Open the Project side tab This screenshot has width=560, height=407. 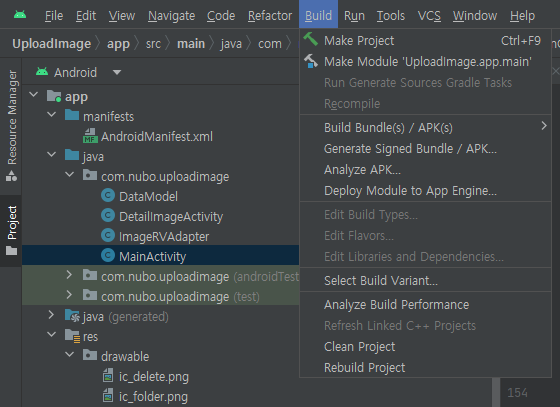pos(11,231)
